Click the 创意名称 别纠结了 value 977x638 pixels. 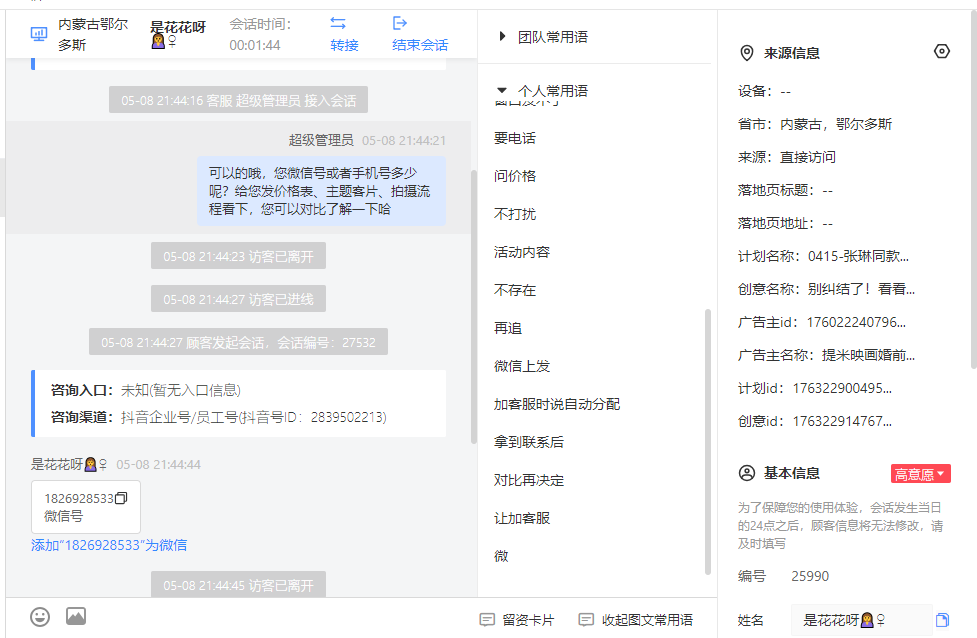[861, 289]
